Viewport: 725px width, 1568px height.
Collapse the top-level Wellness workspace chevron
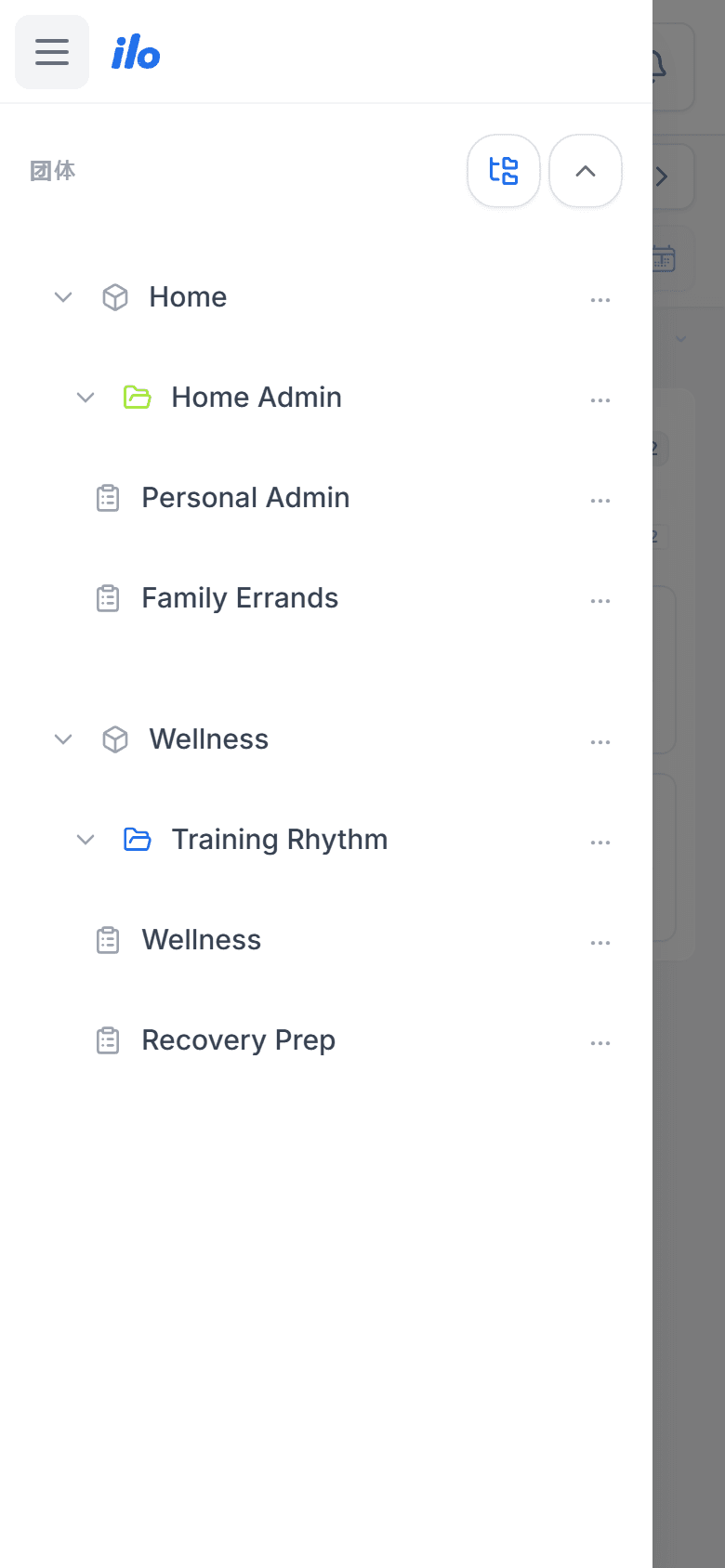(x=63, y=739)
